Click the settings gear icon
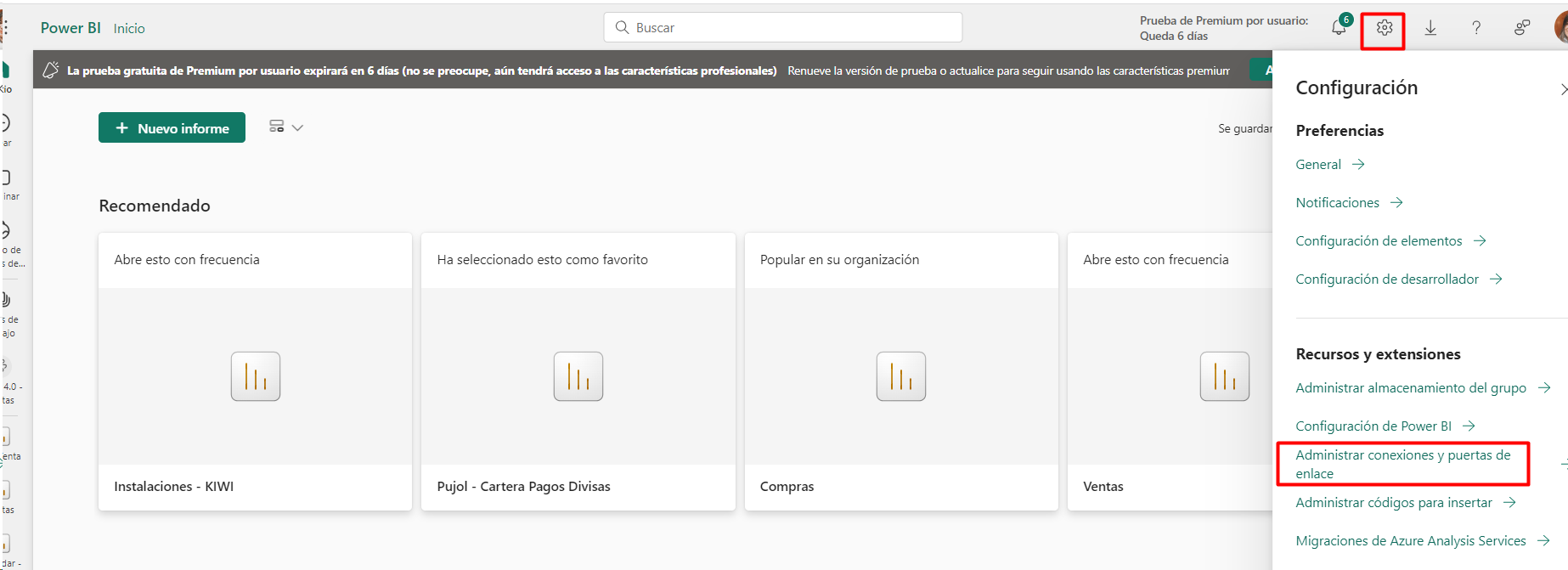1568x570 pixels. [x=1385, y=28]
